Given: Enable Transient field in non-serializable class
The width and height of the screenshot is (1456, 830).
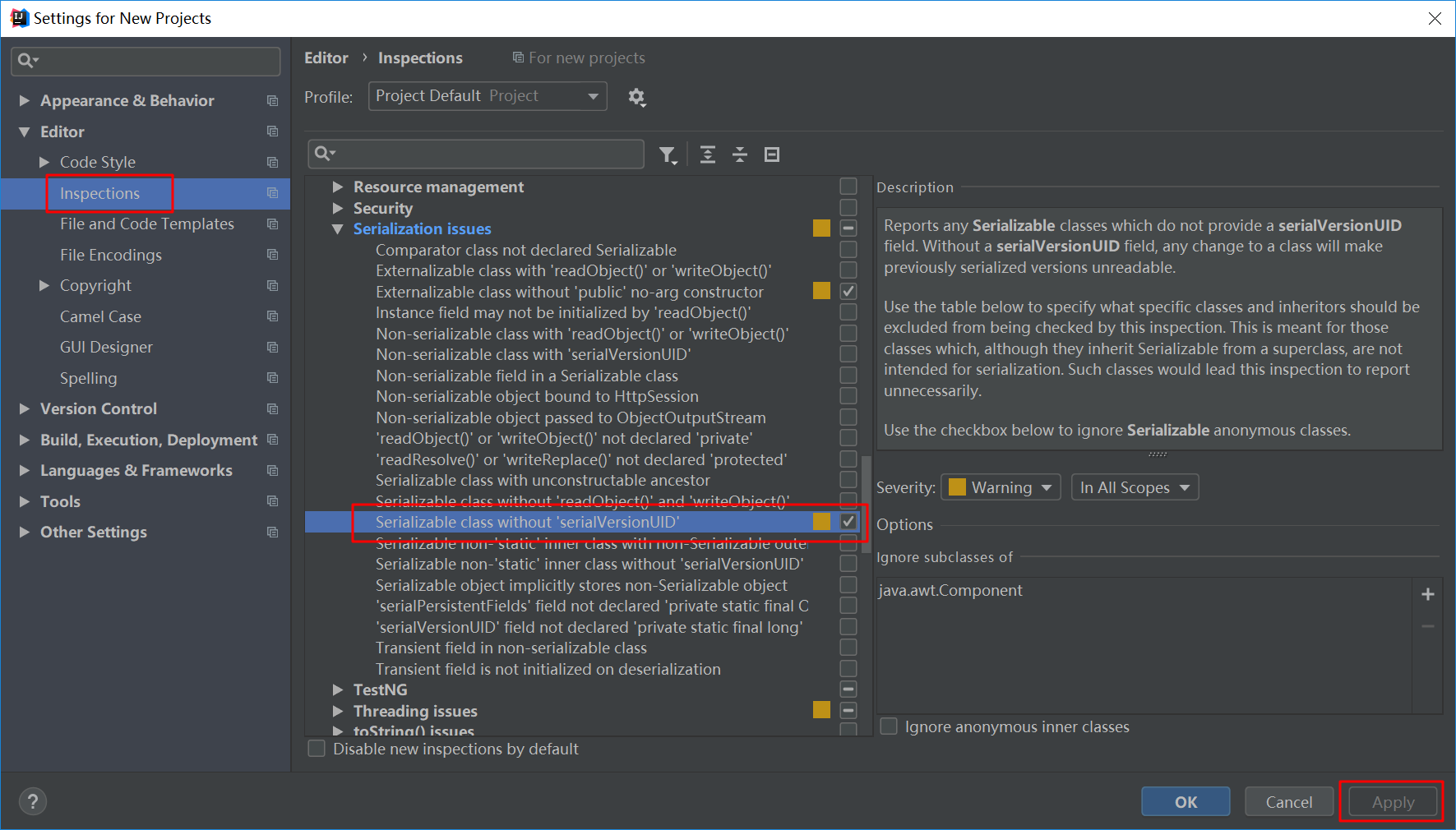Looking at the screenshot, I should (848, 648).
